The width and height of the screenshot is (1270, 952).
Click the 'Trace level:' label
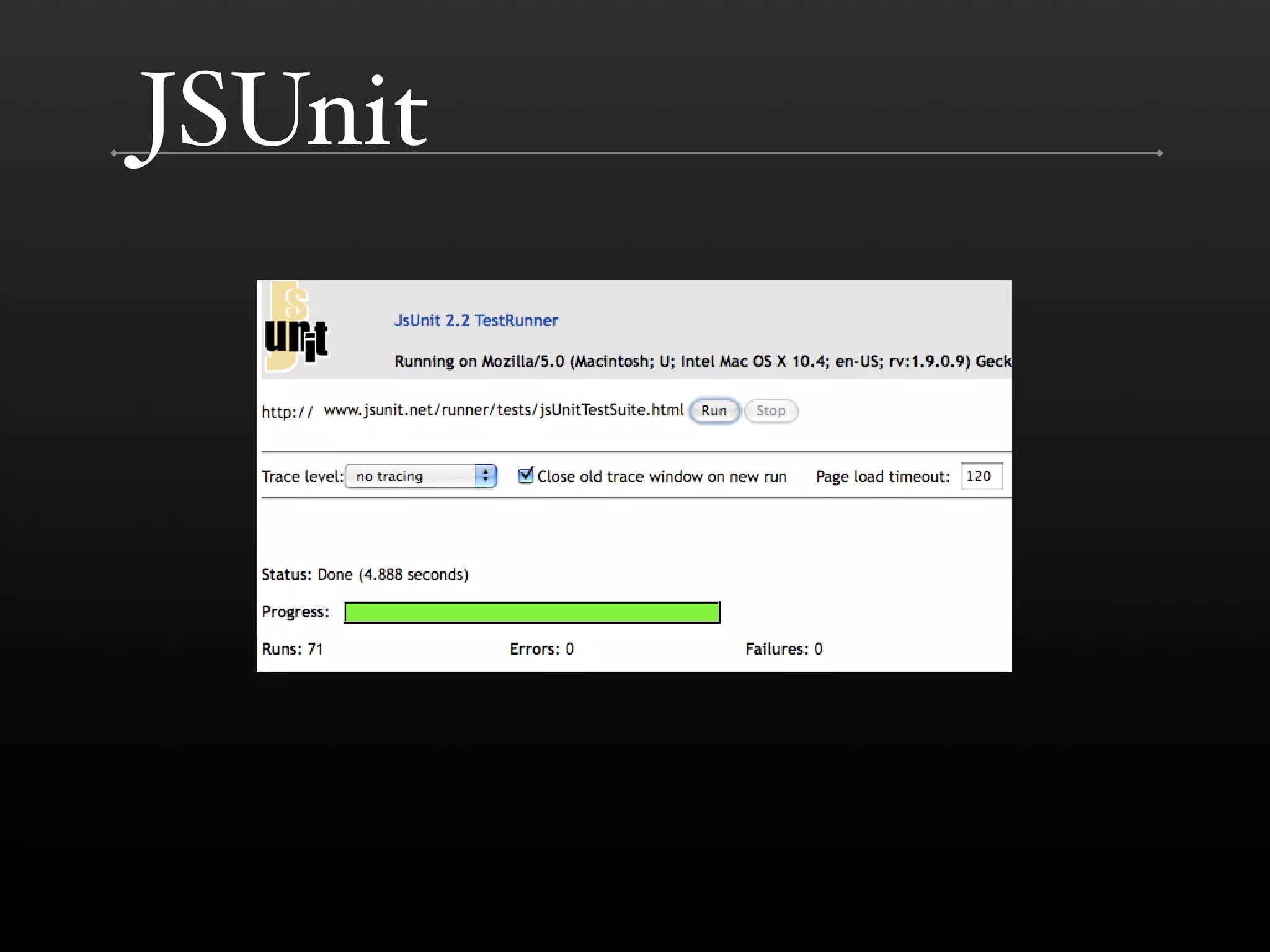(303, 477)
